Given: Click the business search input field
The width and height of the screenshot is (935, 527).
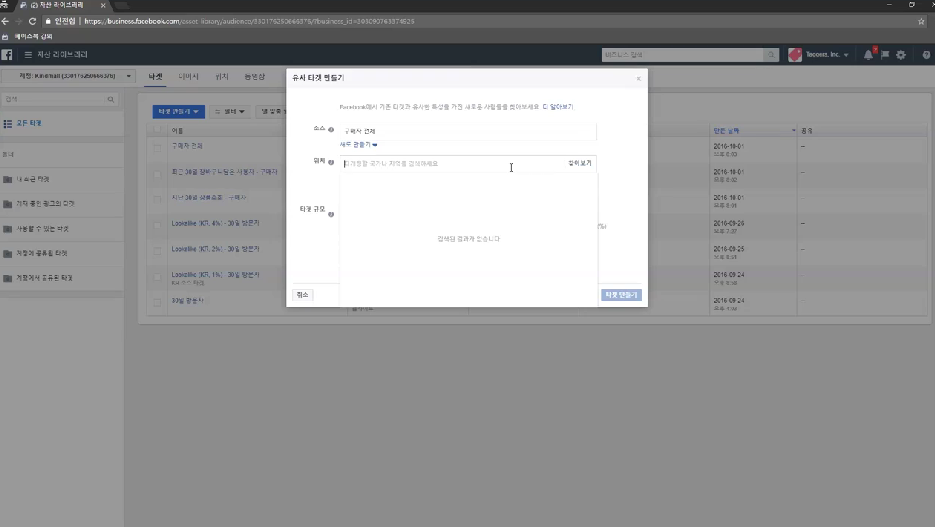Looking at the screenshot, I should [x=682, y=55].
